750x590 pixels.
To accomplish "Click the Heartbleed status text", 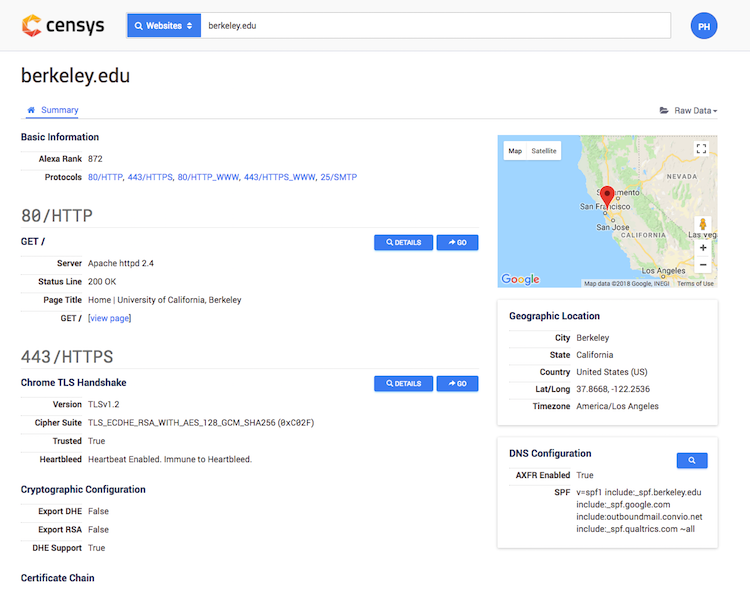I will pos(170,459).
